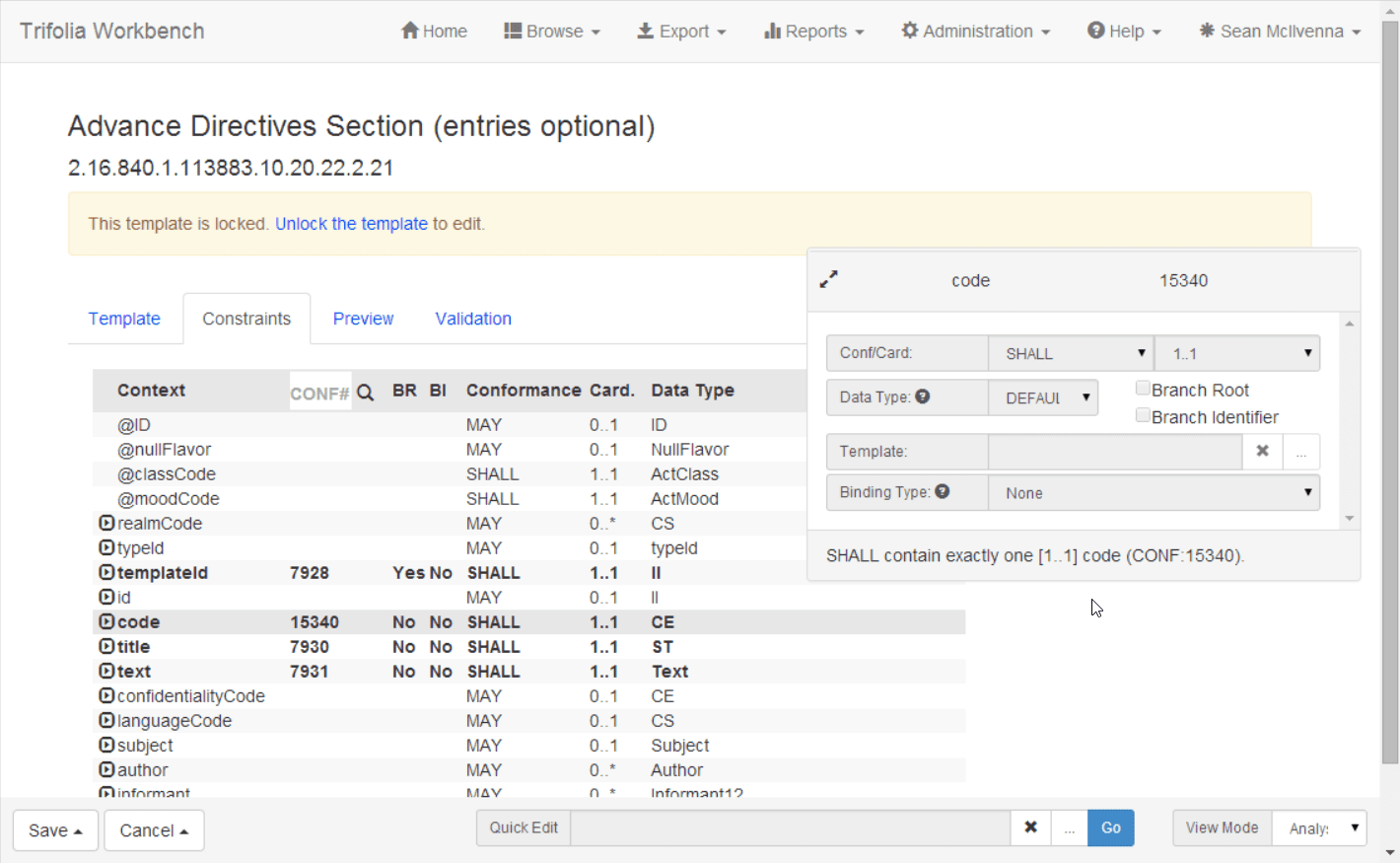1400x863 pixels.
Task: Expand the realmCode tree node
Action: [x=106, y=523]
